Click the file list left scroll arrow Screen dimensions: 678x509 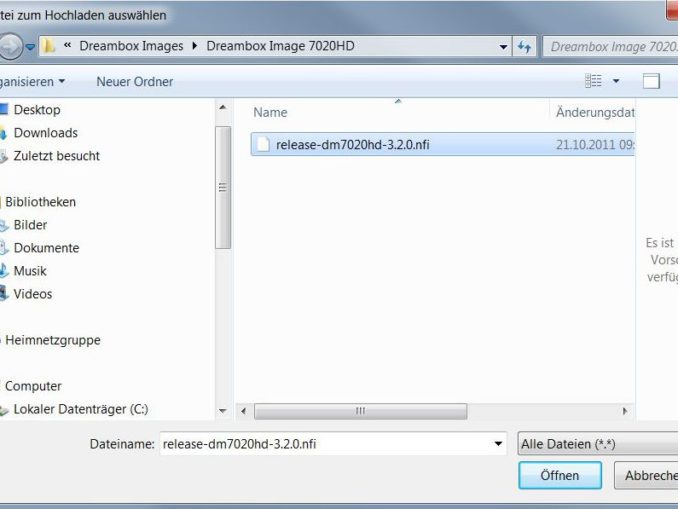click(243, 411)
